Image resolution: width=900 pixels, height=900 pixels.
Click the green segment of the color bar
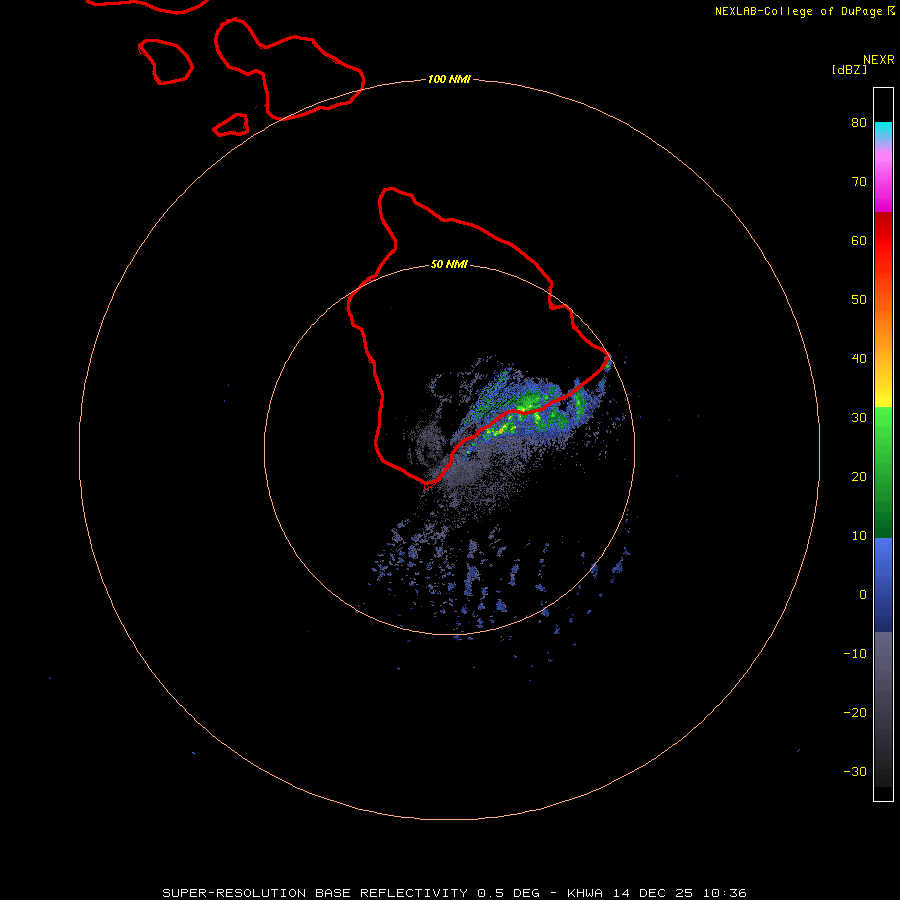pos(883,474)
